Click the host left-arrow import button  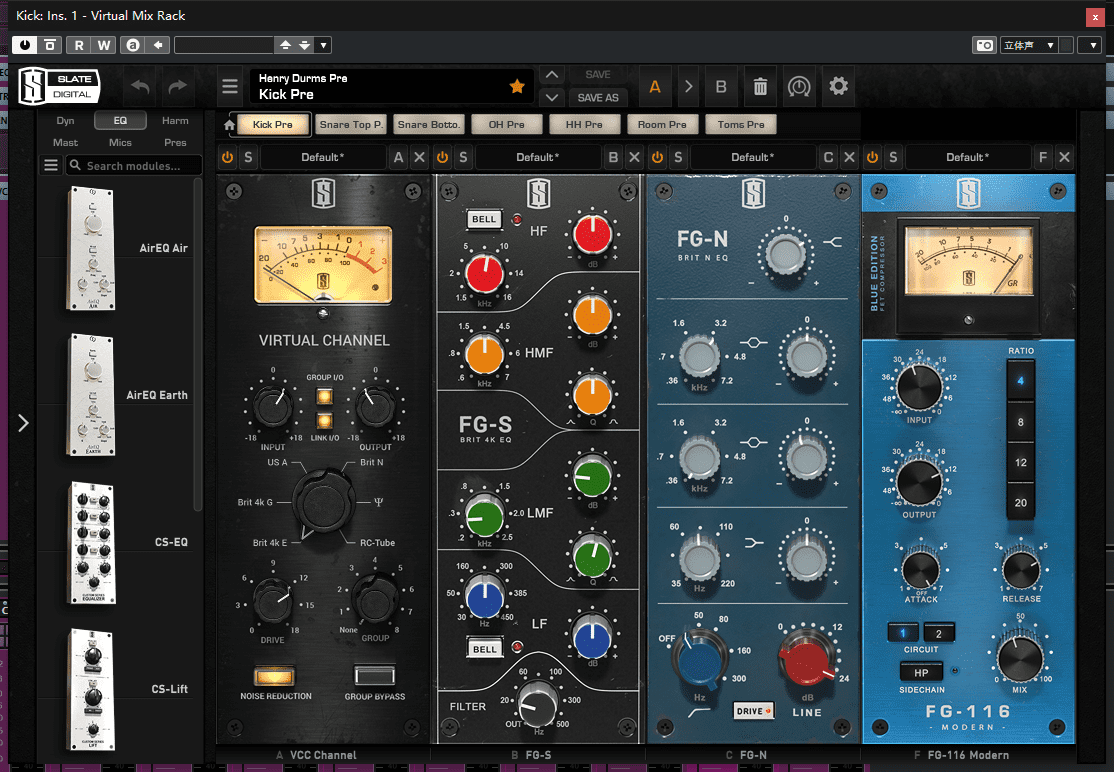pyautogui.click(x=157, y=45)
